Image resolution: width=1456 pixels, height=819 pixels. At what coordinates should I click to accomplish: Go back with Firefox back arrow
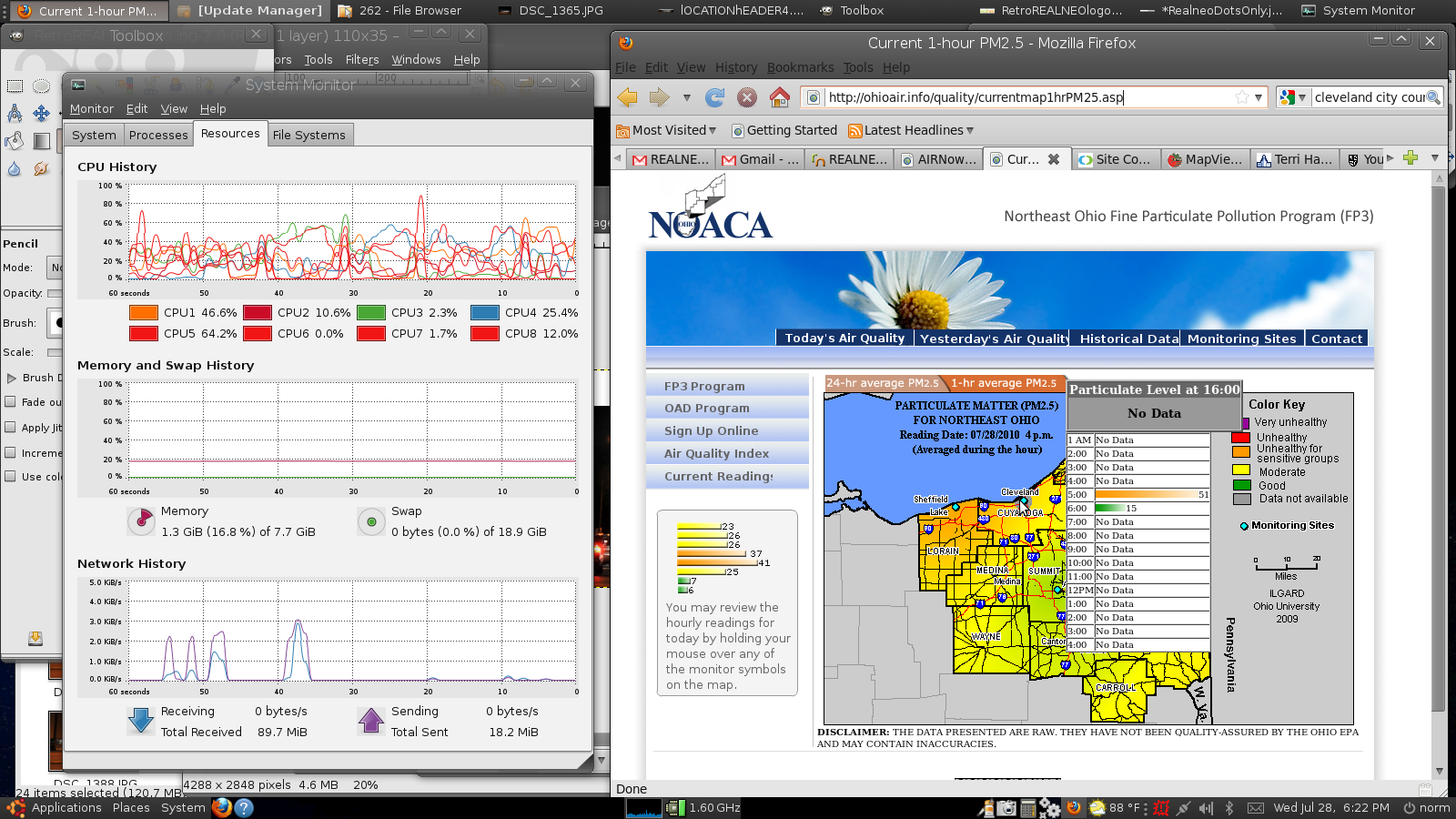point(627,97)
